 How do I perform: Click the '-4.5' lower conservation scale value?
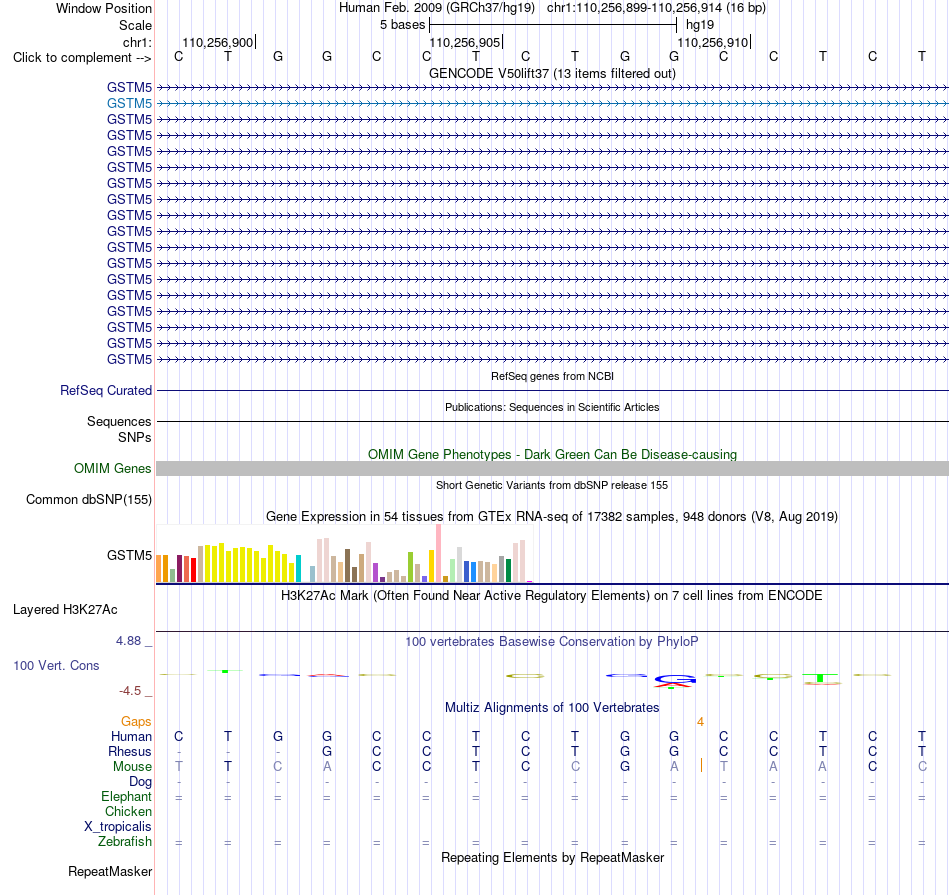click(x=130, y=691)
